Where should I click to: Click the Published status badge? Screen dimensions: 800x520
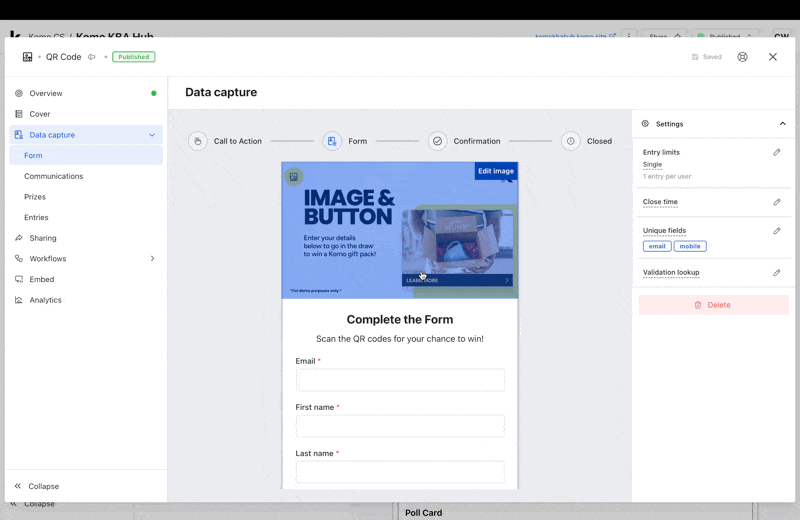[x=133, y=57]
